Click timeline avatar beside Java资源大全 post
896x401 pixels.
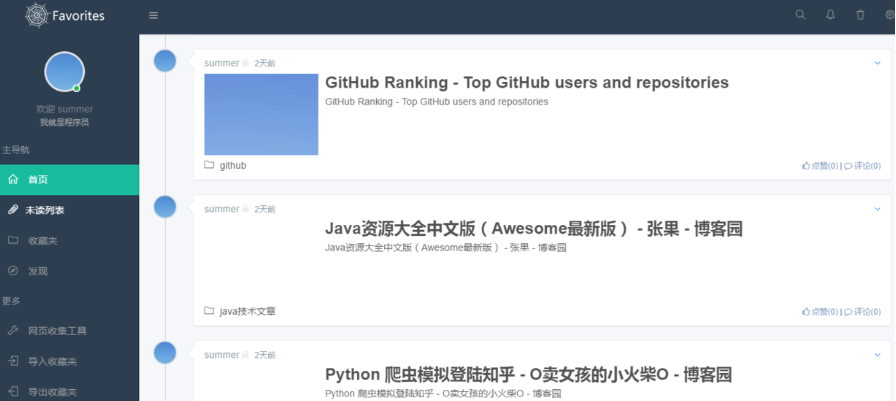tap(165, 207)
